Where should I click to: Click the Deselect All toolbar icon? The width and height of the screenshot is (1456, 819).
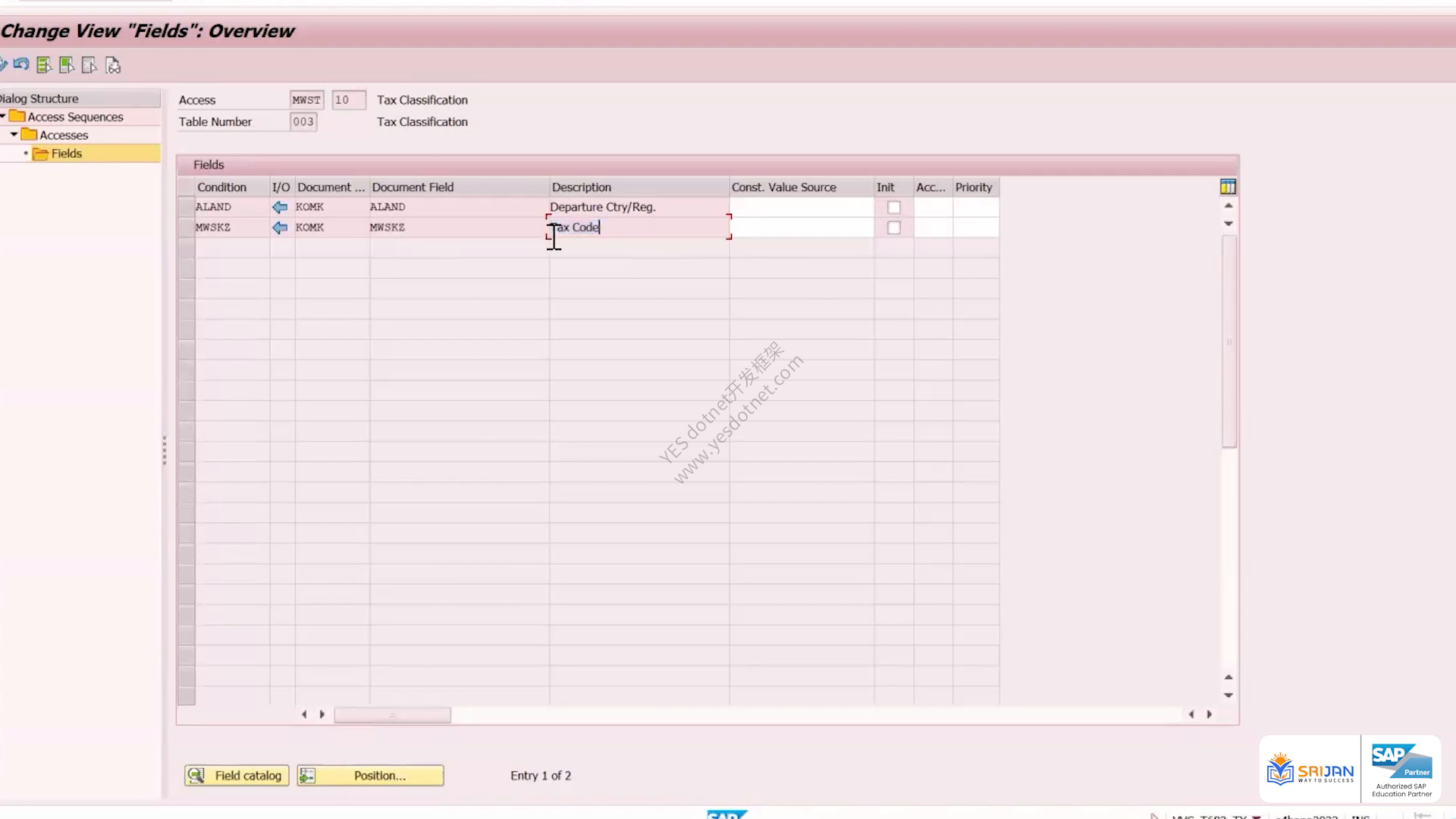[89, 65]
